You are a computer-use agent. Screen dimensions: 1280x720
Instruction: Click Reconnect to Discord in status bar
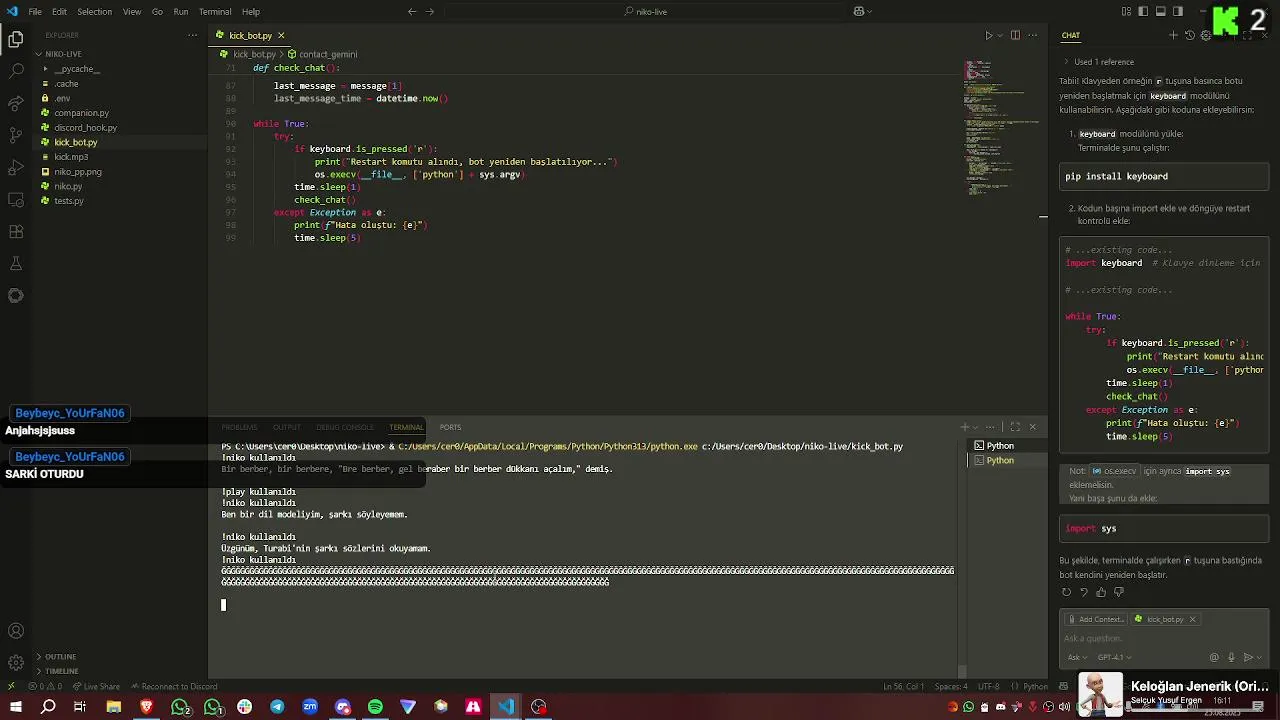pyautogui.click(x=174, y=686)
